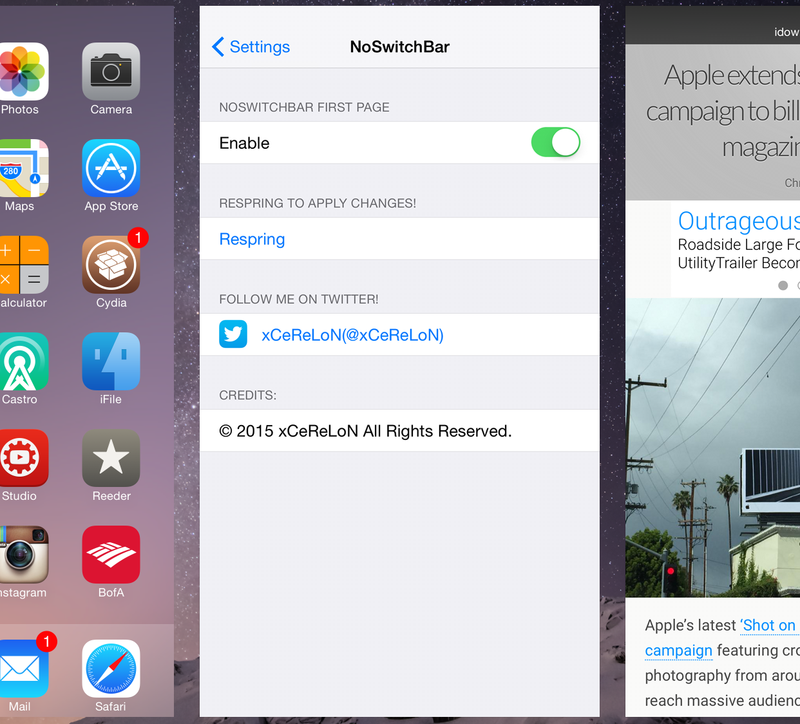The image size is (800, 724).
Task: Tap the CREDITS: section header
Action: [x=247, y=395]
